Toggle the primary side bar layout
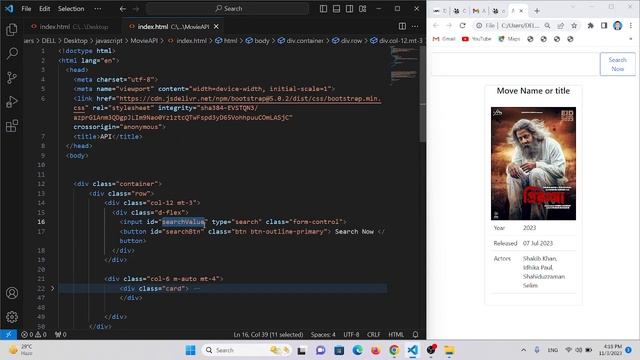Viewport: 640px width, 360px height. coord(323,9)
